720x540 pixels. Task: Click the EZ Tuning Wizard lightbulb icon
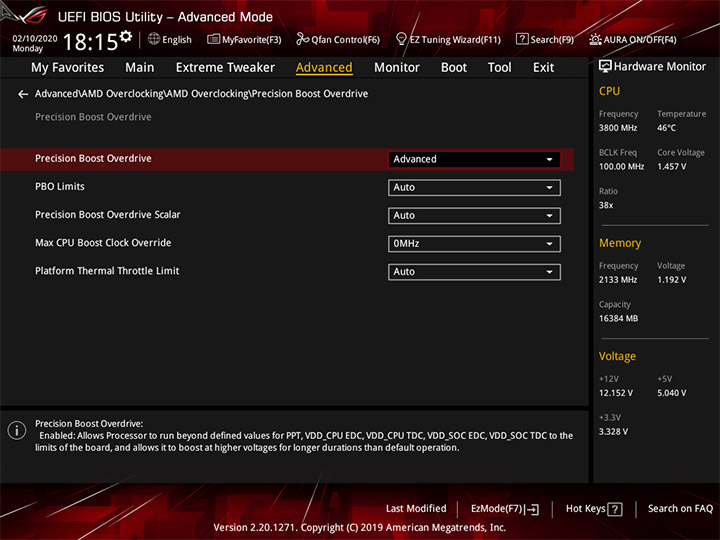(401, 39)
